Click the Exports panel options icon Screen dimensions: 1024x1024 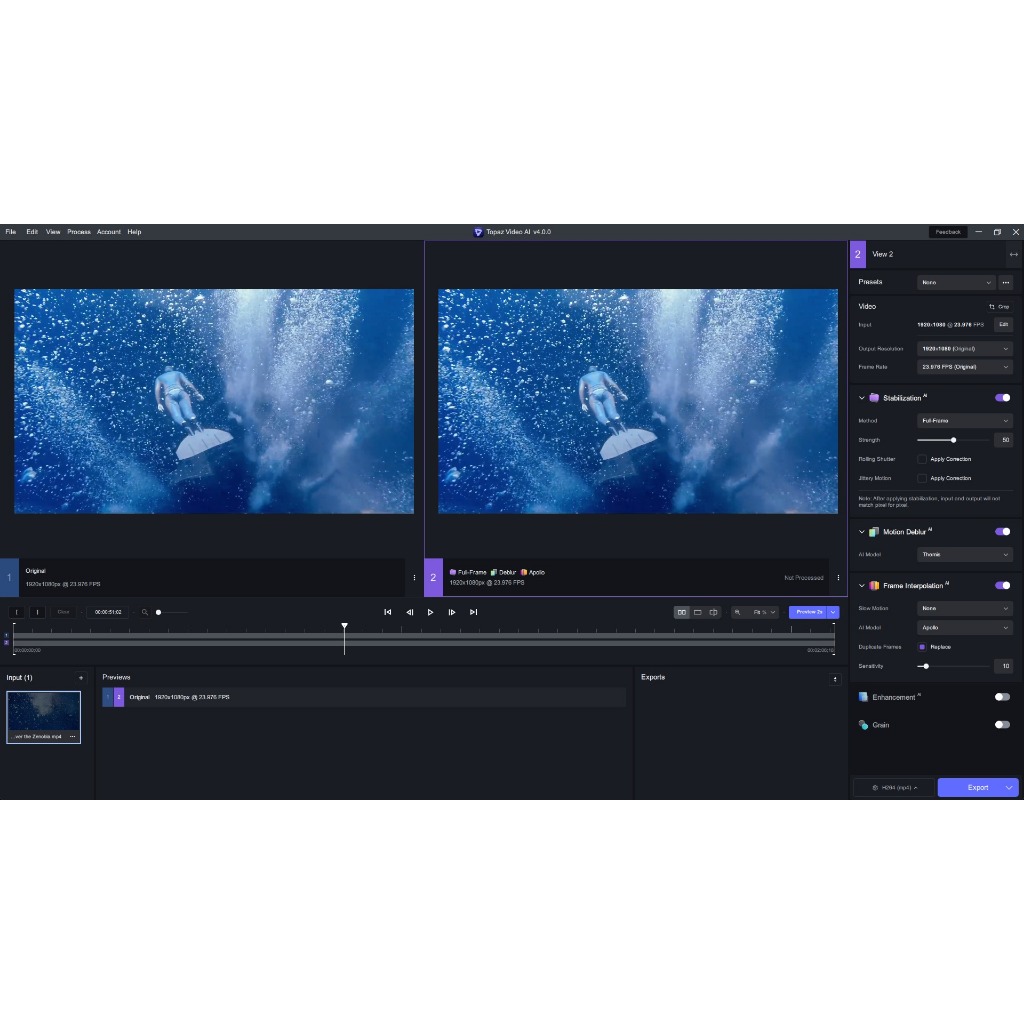(835, 679)
